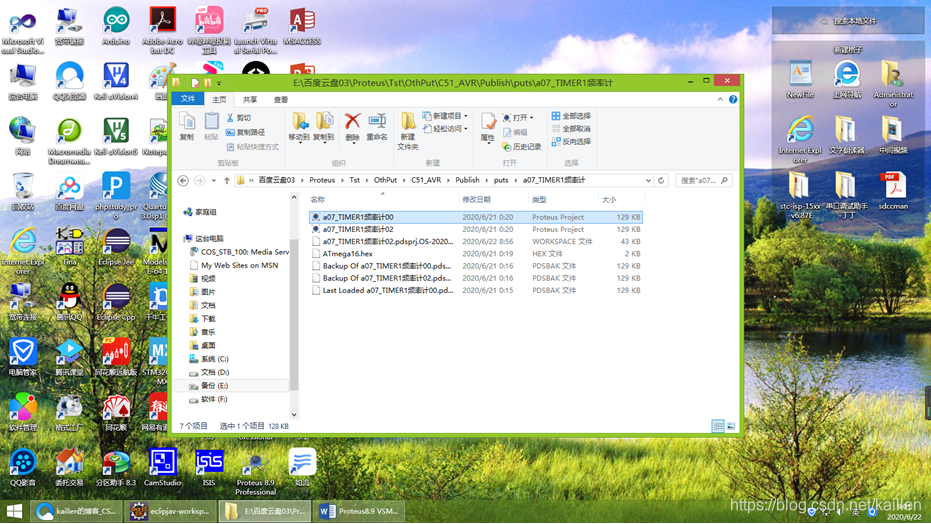Viewport: 931px width, 524px height.
Task: Click the Copy (复制) icon in clipboard group
Action: coord(187,126)
